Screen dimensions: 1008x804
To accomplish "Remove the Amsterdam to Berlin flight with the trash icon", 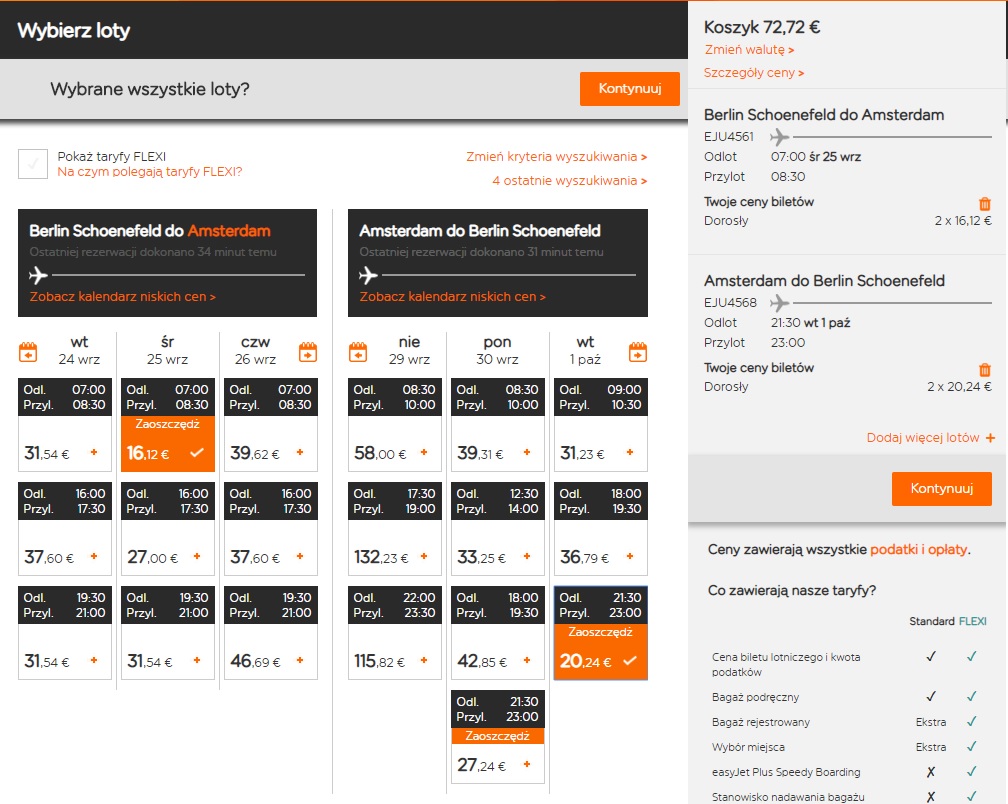I will [984, 370].
